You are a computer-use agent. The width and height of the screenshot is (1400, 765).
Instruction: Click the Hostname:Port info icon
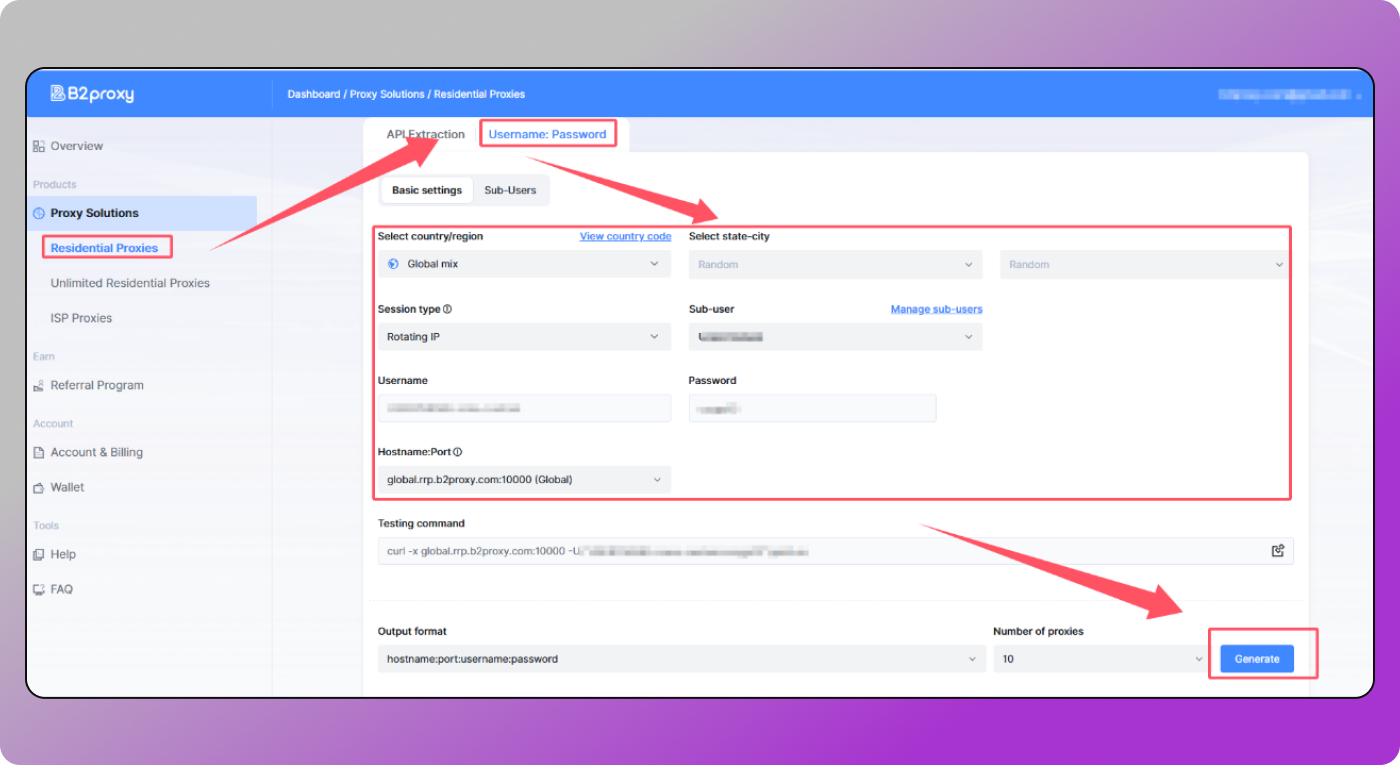coord(458,452)
